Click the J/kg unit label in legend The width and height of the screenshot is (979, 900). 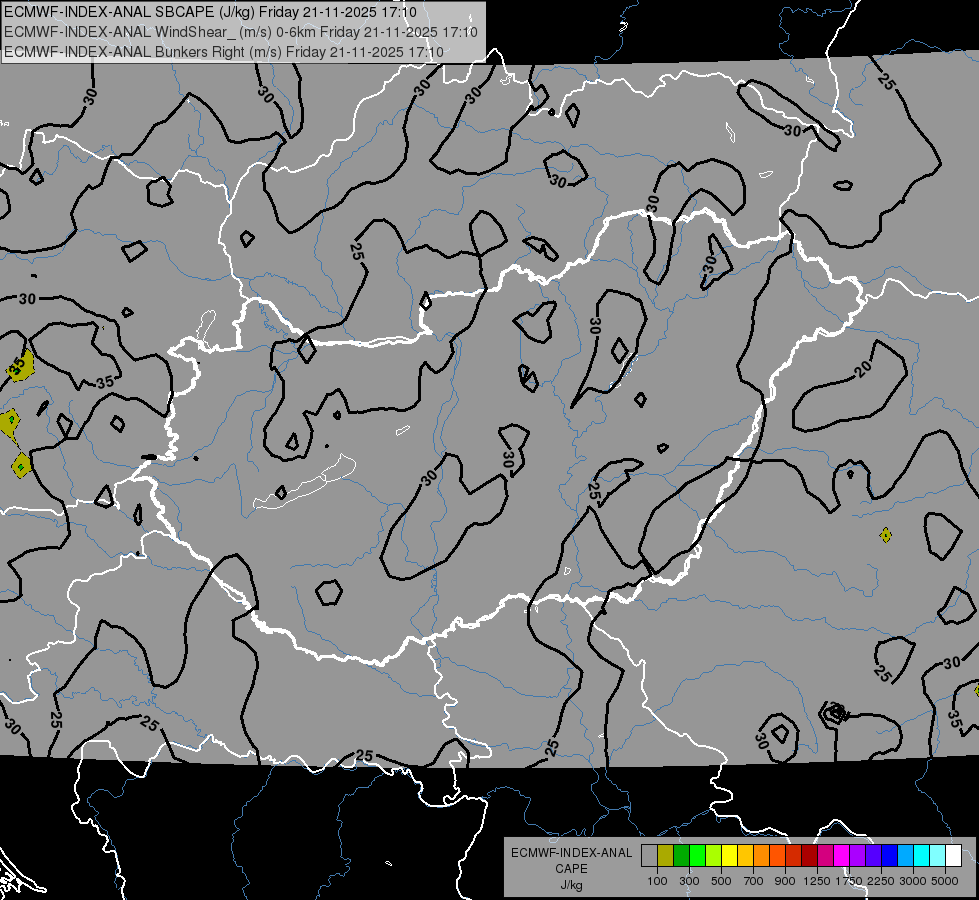[571, 885]
